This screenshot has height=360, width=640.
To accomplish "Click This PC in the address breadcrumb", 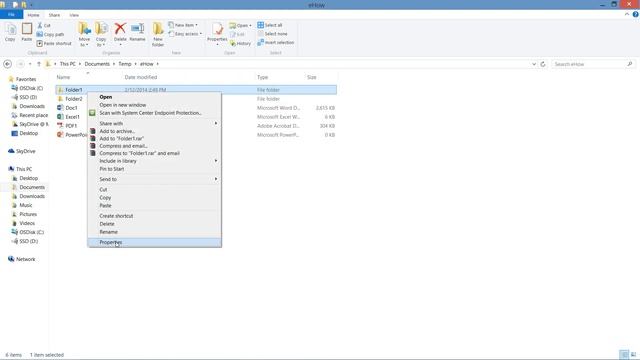I will coord(68,64).
